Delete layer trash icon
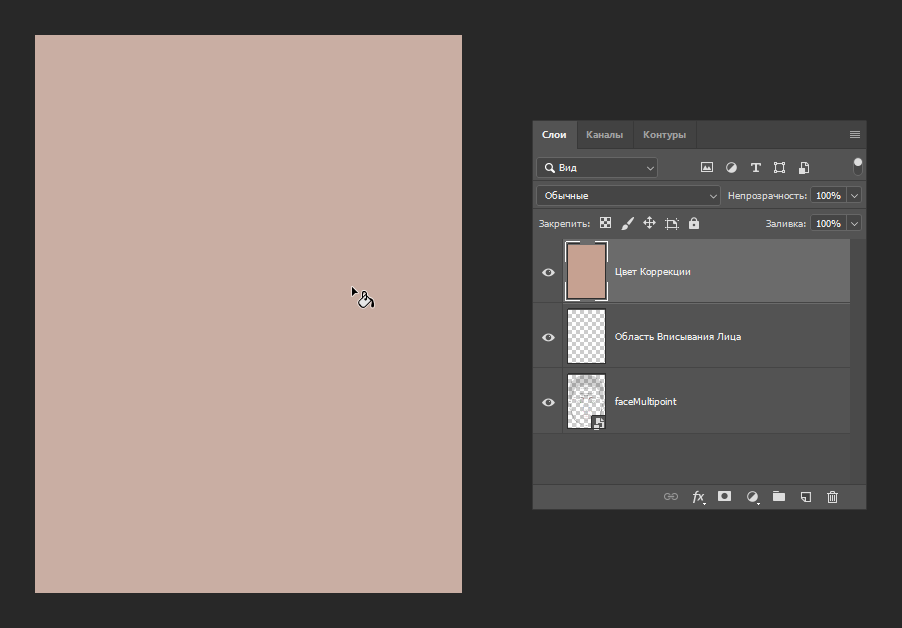Image resolution: width=902 pixels, height=628 pixels. tap(832, 497)
